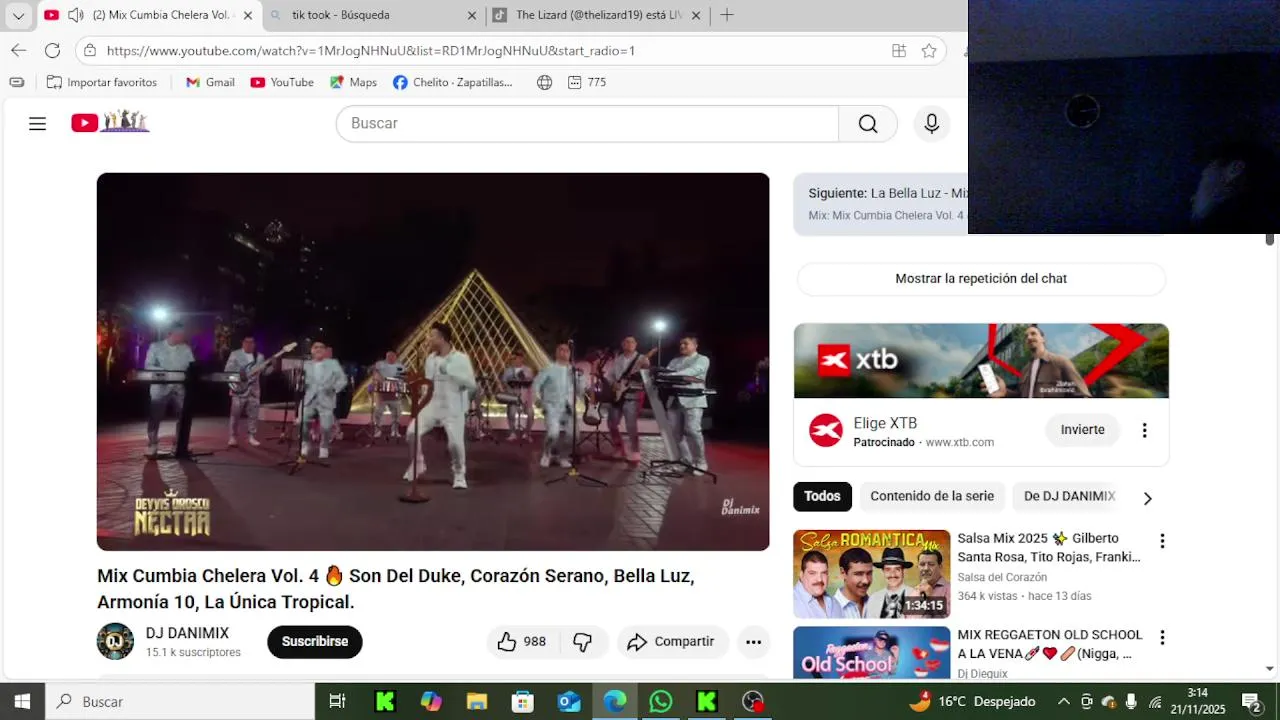The image size is (1280, 720).
Task: Open Copilot icon on taskbar
Action: click(431, 701)
